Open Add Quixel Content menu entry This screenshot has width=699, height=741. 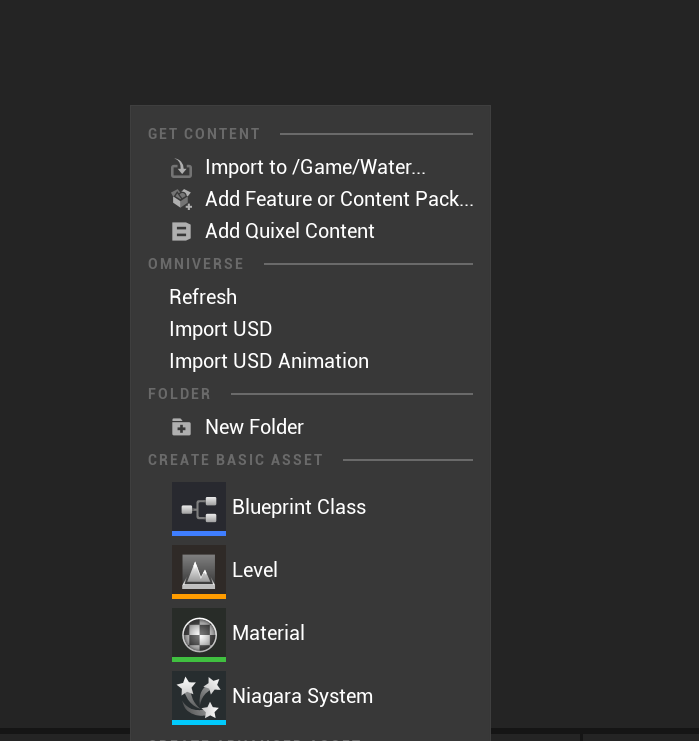[290, 231]
